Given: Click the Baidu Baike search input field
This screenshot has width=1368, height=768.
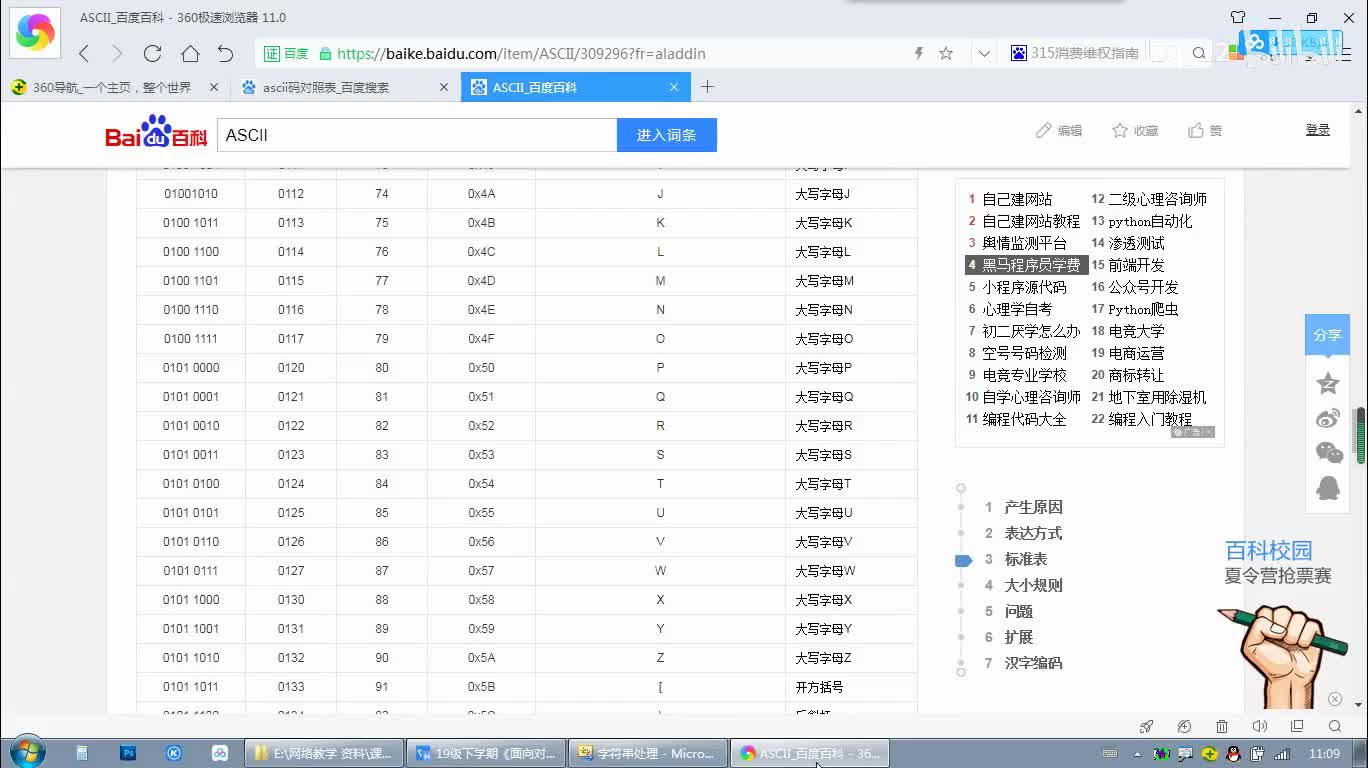Looking at the screenshot, I should 416,135.
